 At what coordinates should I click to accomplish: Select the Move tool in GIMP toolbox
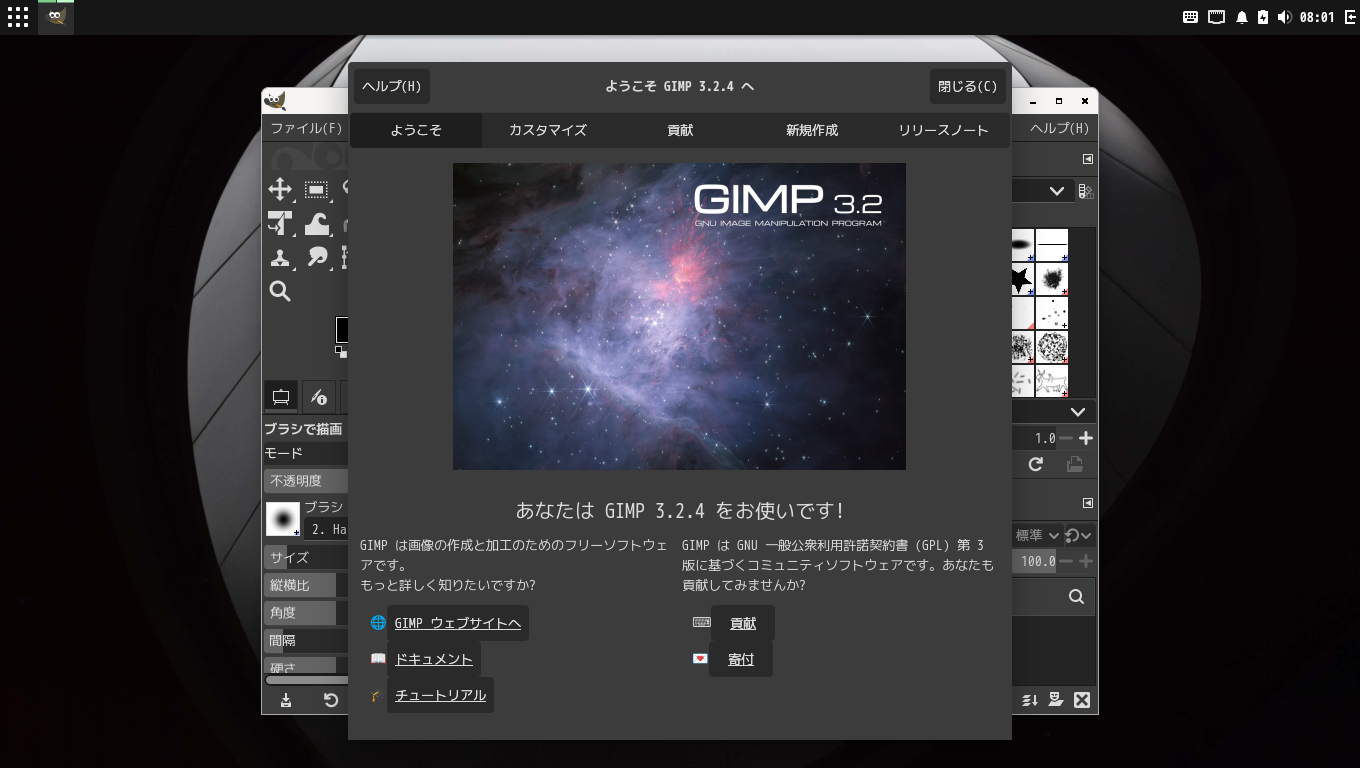[280, 190]
